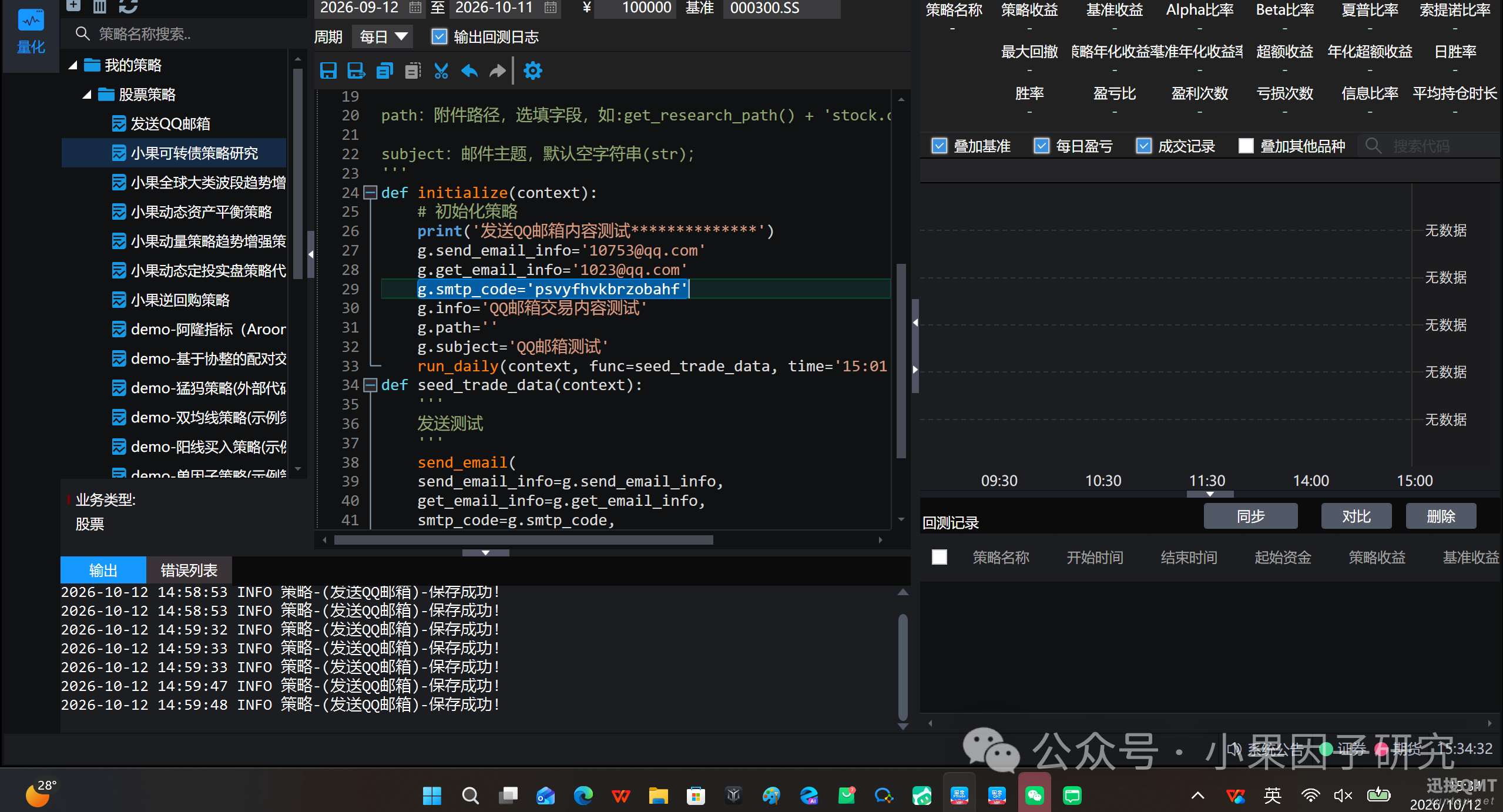Toggle the 每日盈亏 checkbox
The height and width of the screenshot is (812, 1503).
tap(1042, 146)
